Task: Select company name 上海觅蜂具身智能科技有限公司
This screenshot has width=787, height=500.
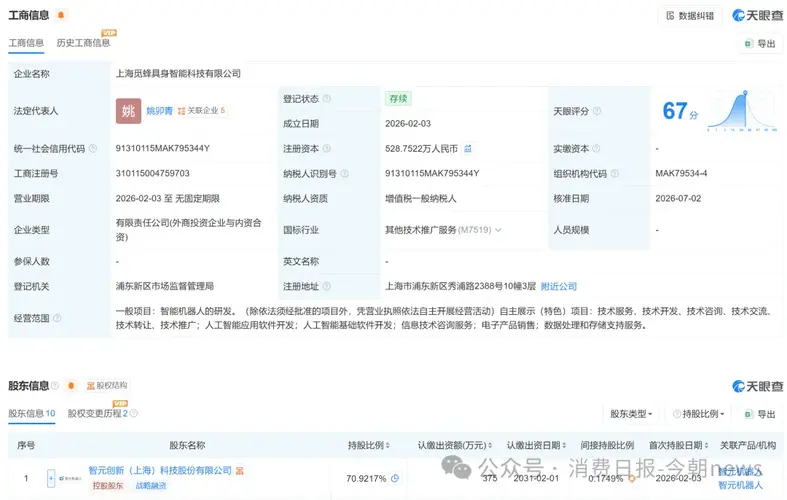Action: tap(178, 74)
